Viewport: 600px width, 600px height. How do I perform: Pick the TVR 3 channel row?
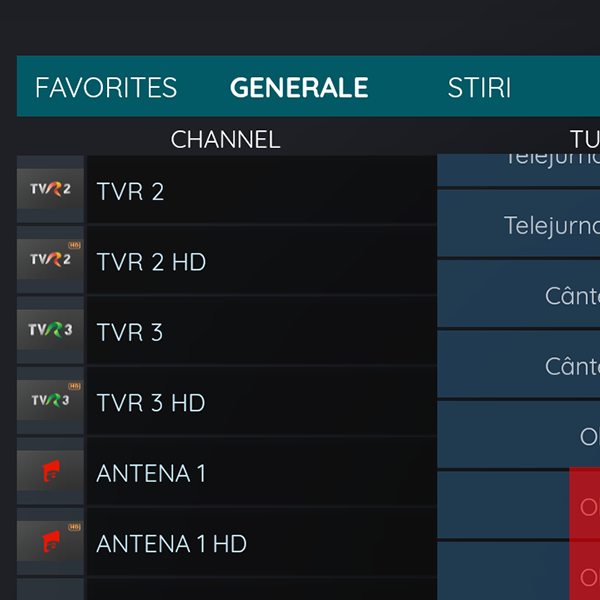262,331
